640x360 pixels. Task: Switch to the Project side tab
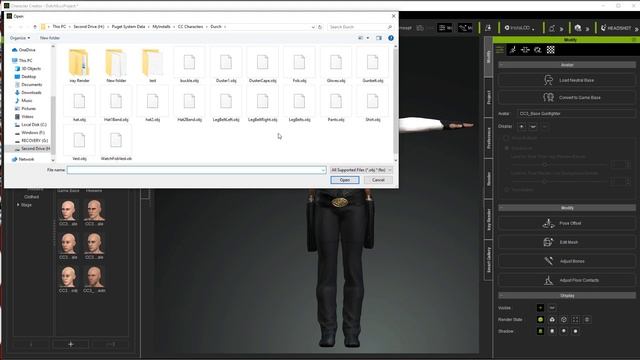489,97
